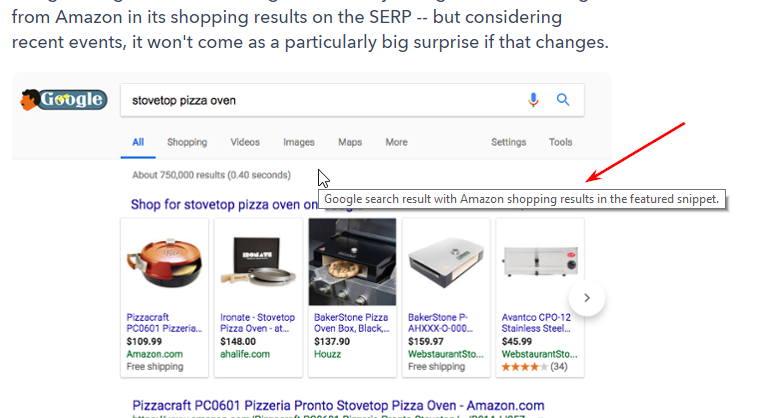Click the BakerStone Pizza Oven Box photo
The image size is (759, 418).
(x=352, y=262)
